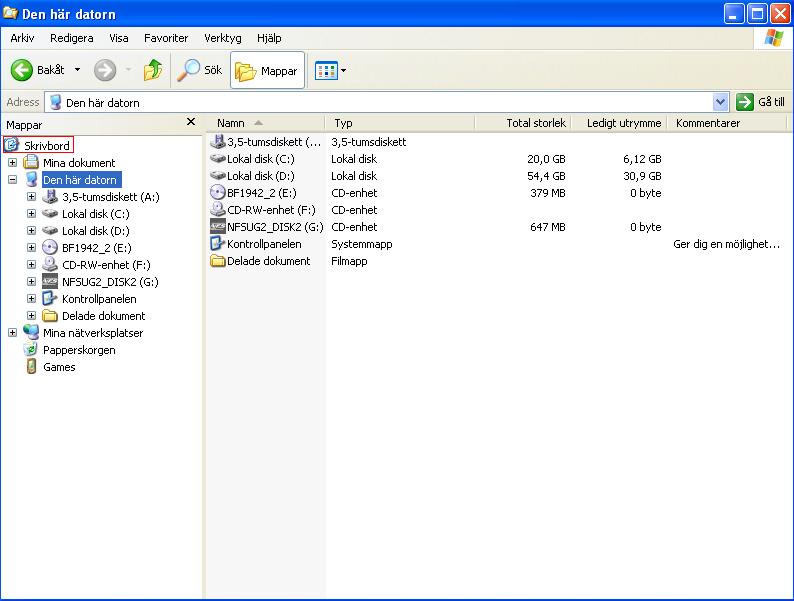Click the Up one folder level icon
Image resolution: width=794 pixels, height=601 pixels.
153,70
